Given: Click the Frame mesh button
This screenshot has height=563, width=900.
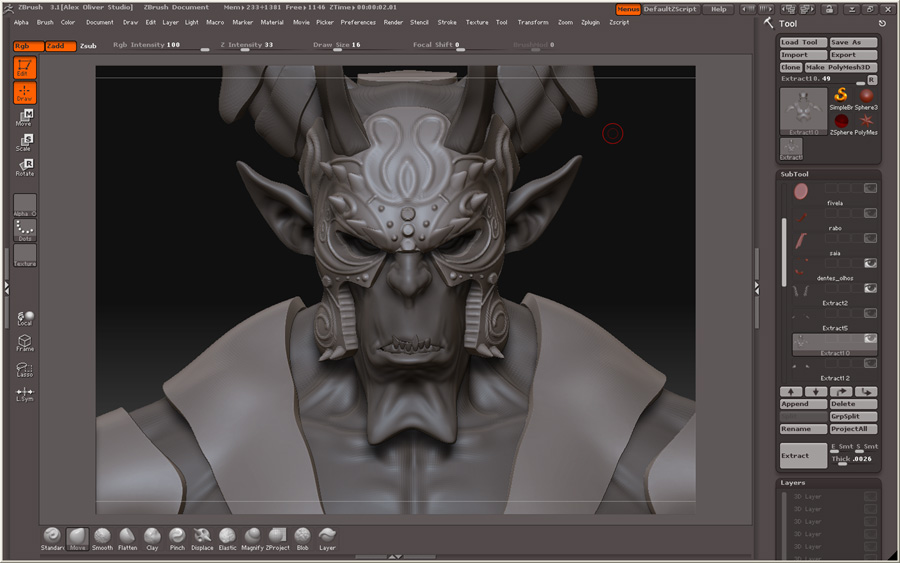Looking at the screenshot, I should tap(25, 343).
